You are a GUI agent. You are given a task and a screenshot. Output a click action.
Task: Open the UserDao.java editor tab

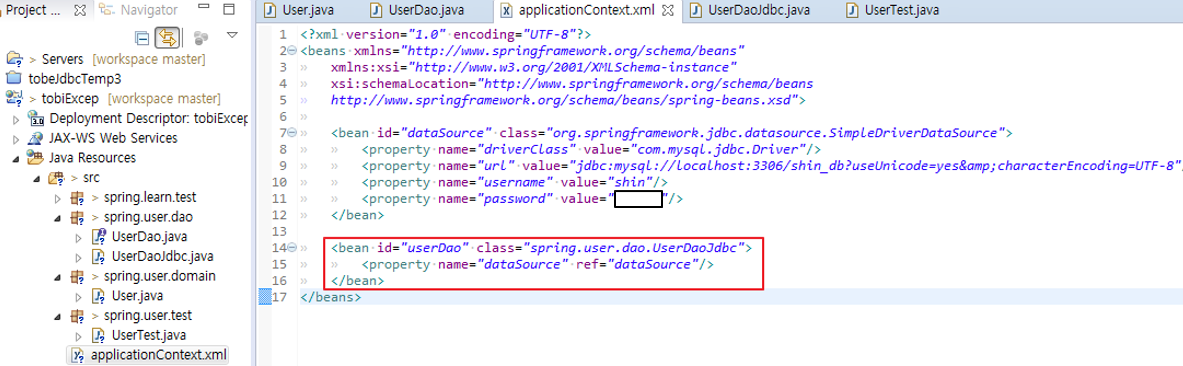(x=418, y=11)
